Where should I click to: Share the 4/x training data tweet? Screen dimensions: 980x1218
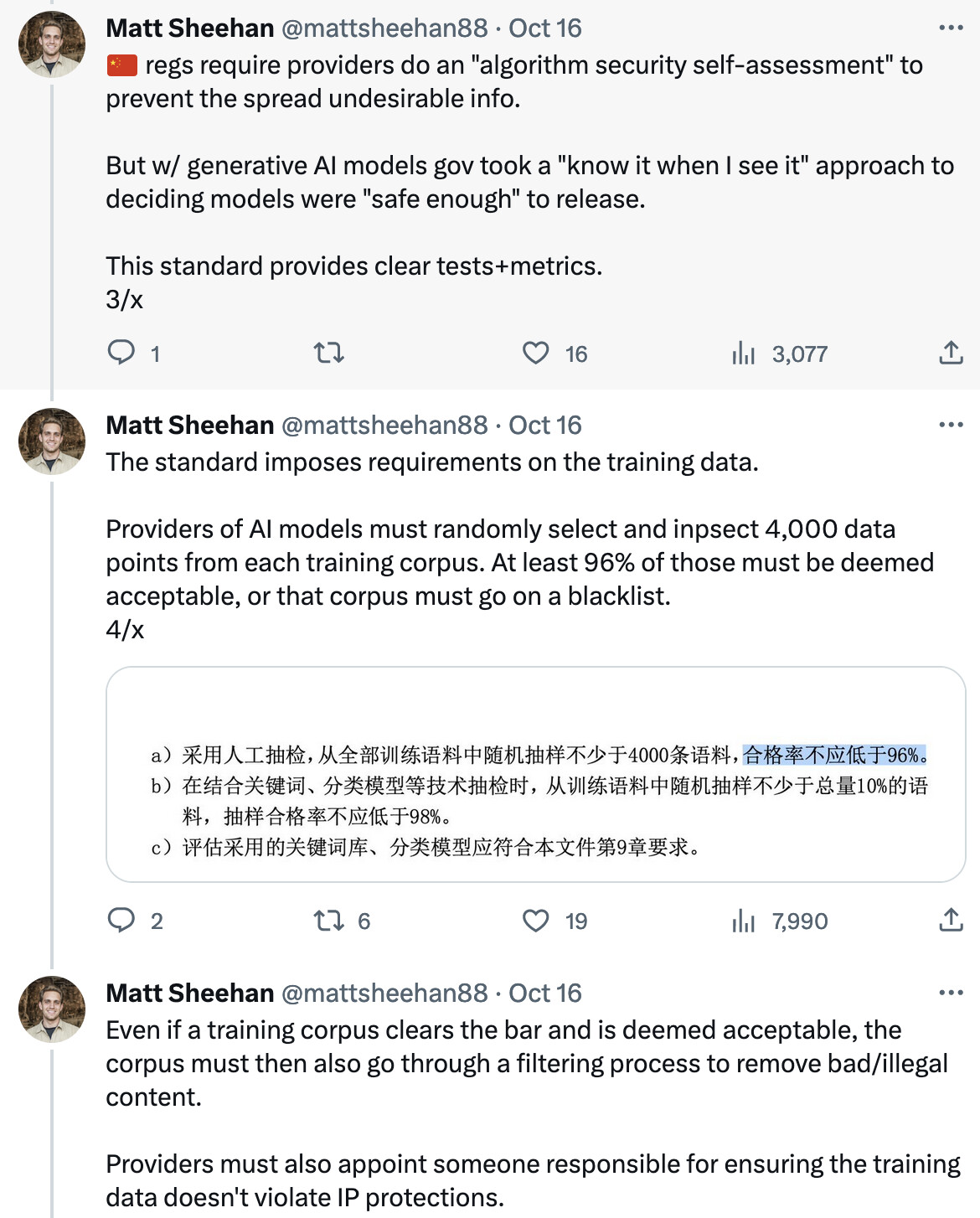(x=951, y=920)
